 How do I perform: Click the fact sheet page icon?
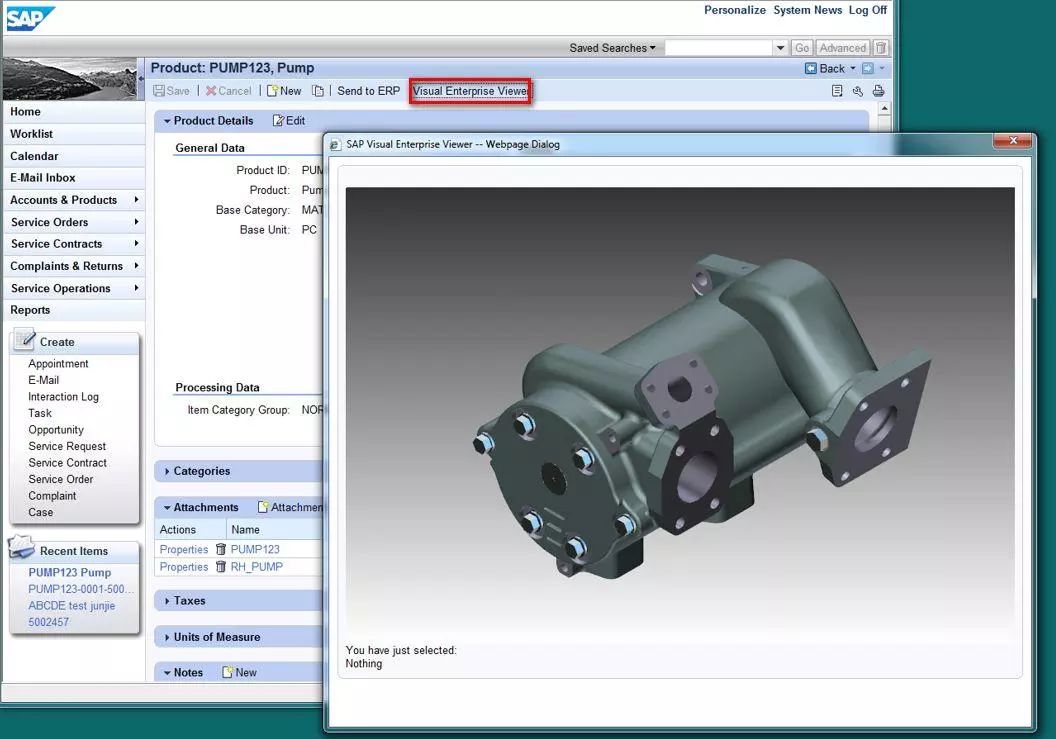[837, 91]
